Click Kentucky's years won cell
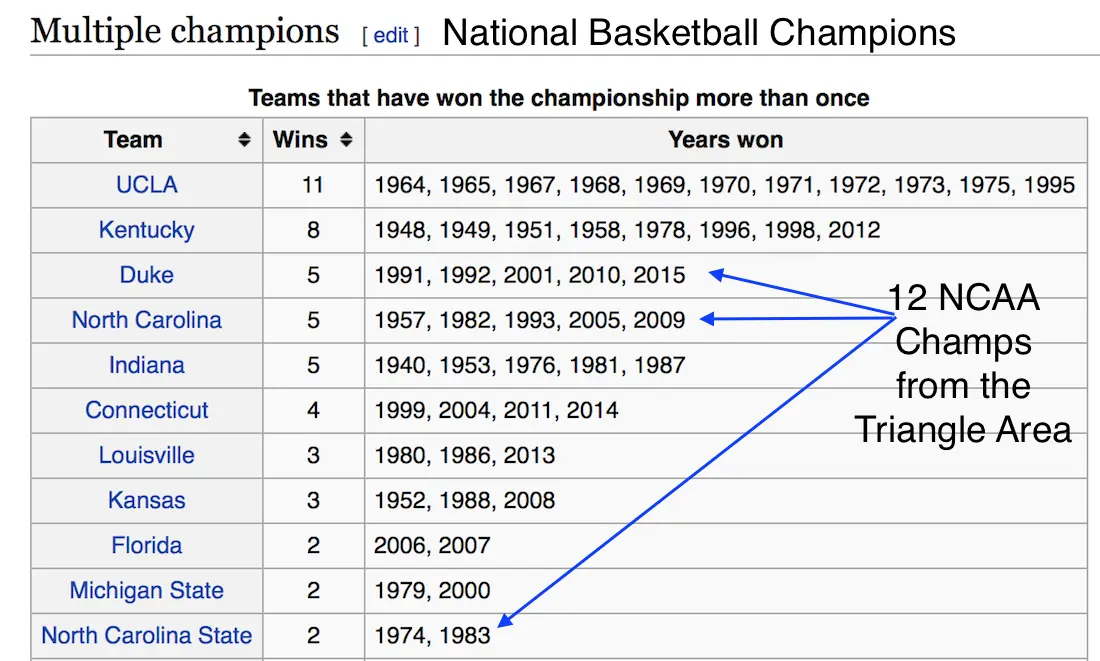1100x661 pixels. [x=627, y=230]
